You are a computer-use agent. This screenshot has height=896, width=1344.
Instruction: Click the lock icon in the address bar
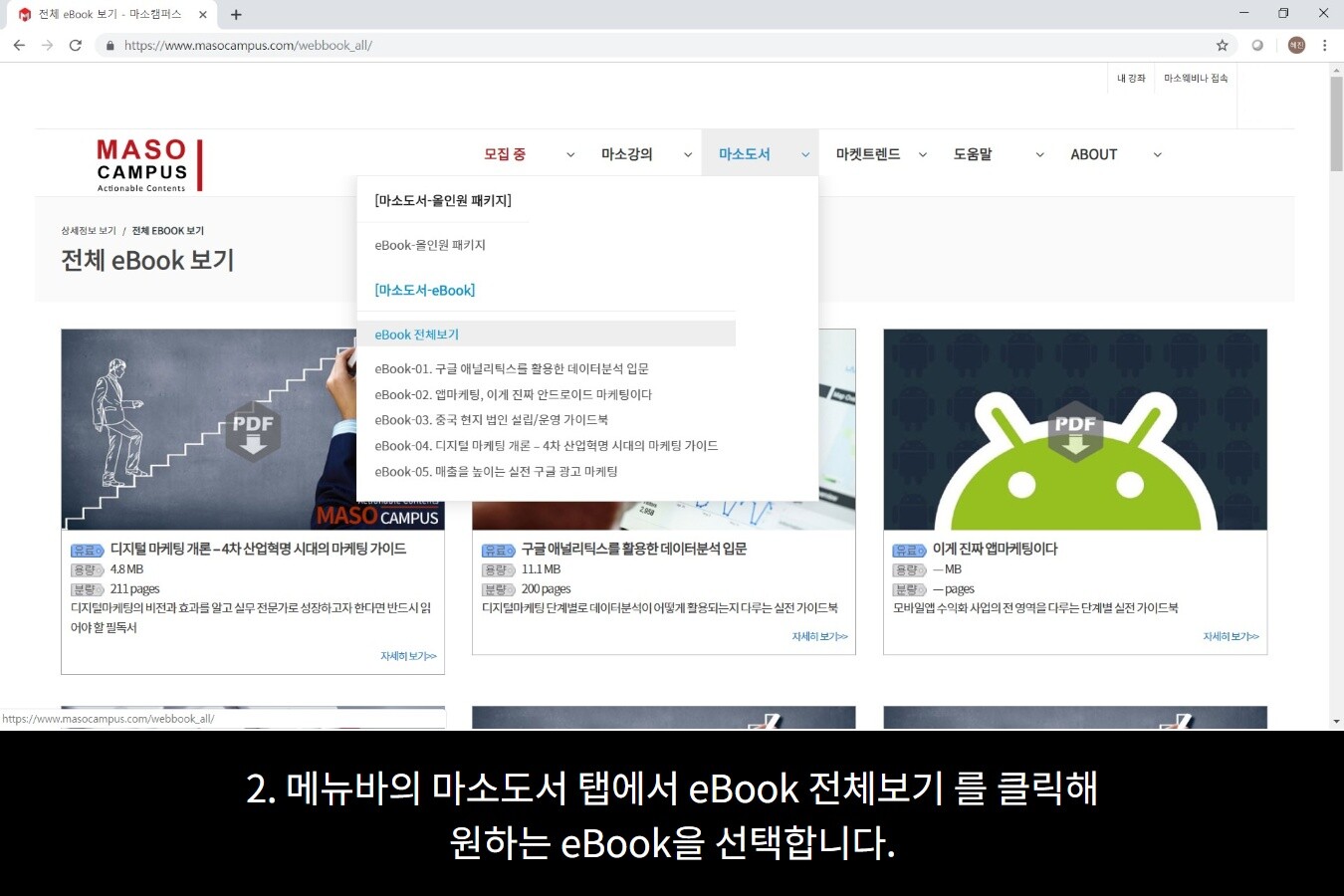pyautogui.click(x=110, y=45)
